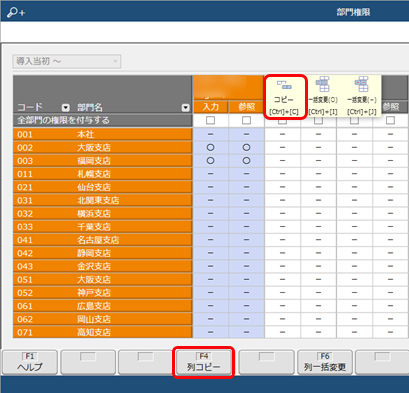Click the orange 参照 dash cell for 011 札幌支店

246,174
